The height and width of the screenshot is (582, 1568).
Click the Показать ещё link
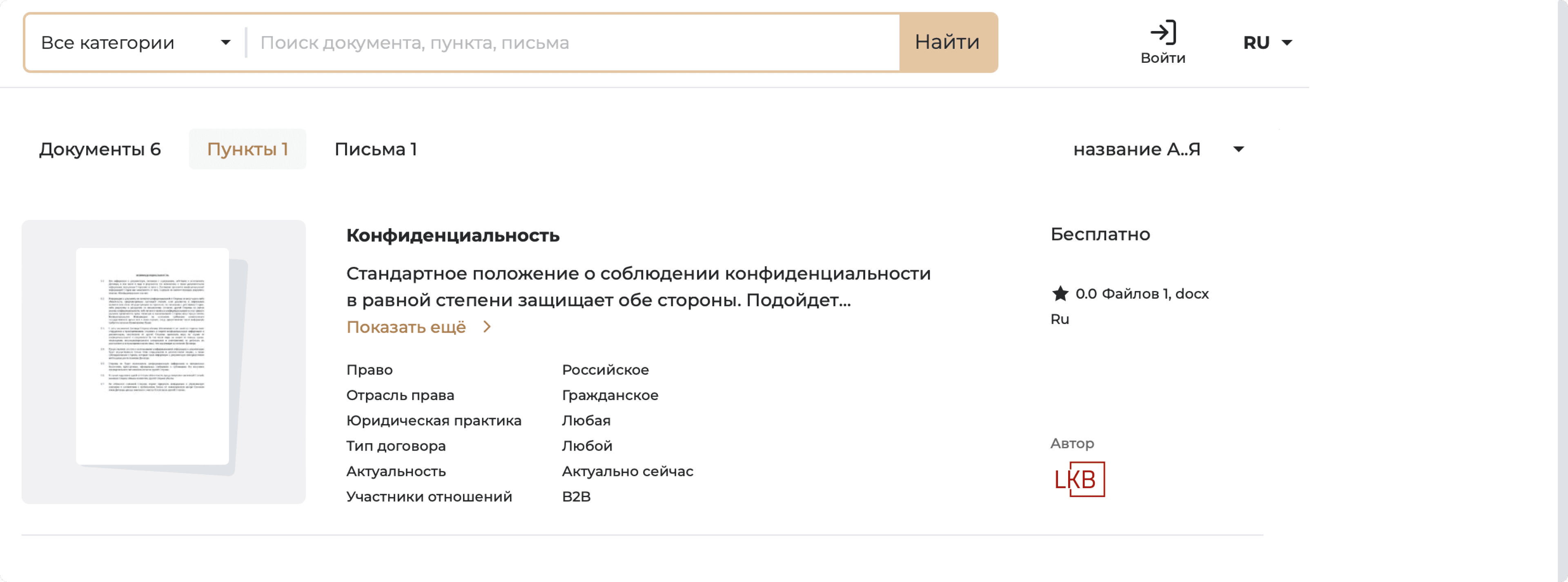(x=406, y=327)
